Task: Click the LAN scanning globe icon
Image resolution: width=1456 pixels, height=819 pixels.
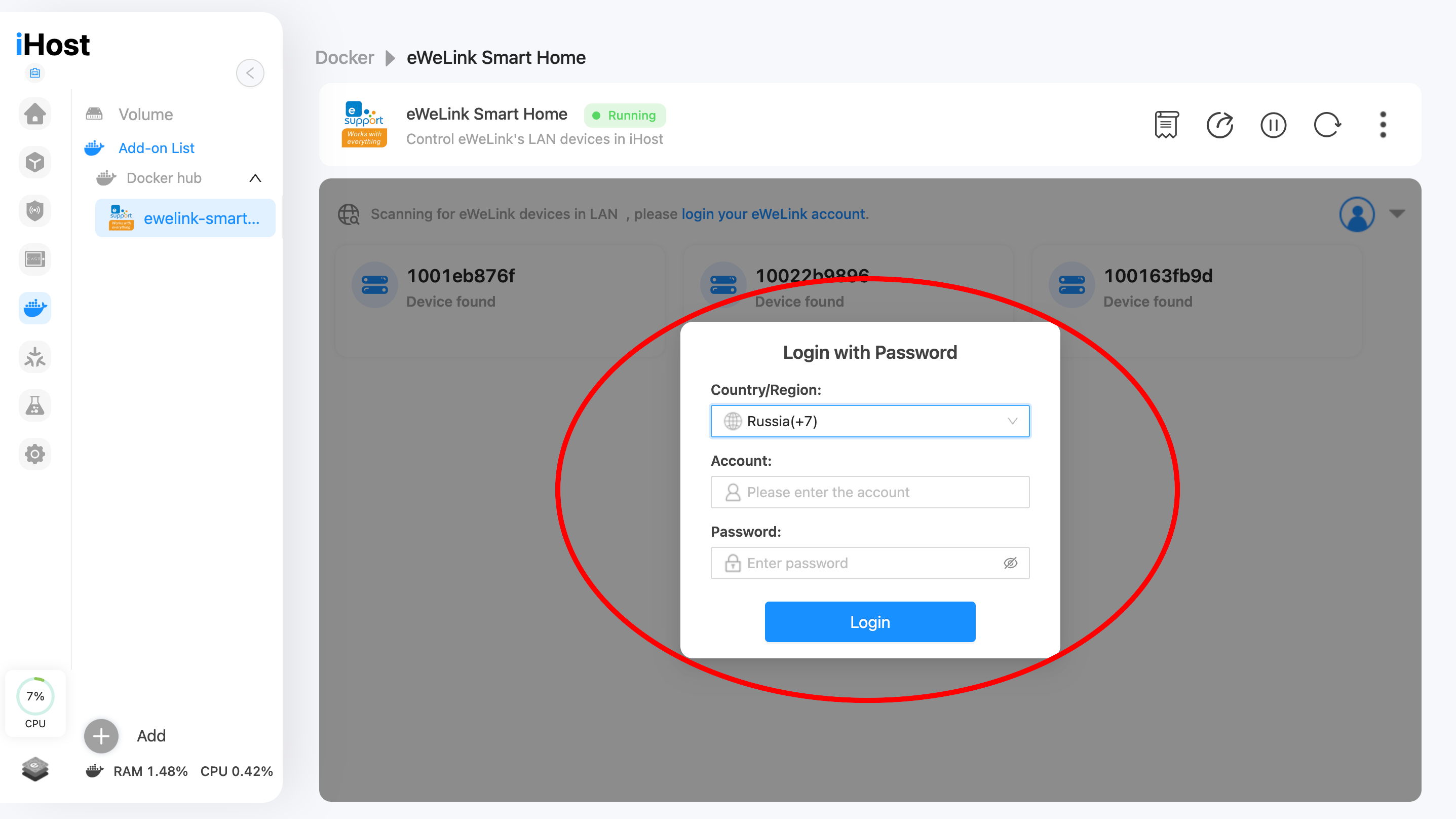Action: point(349,214)
